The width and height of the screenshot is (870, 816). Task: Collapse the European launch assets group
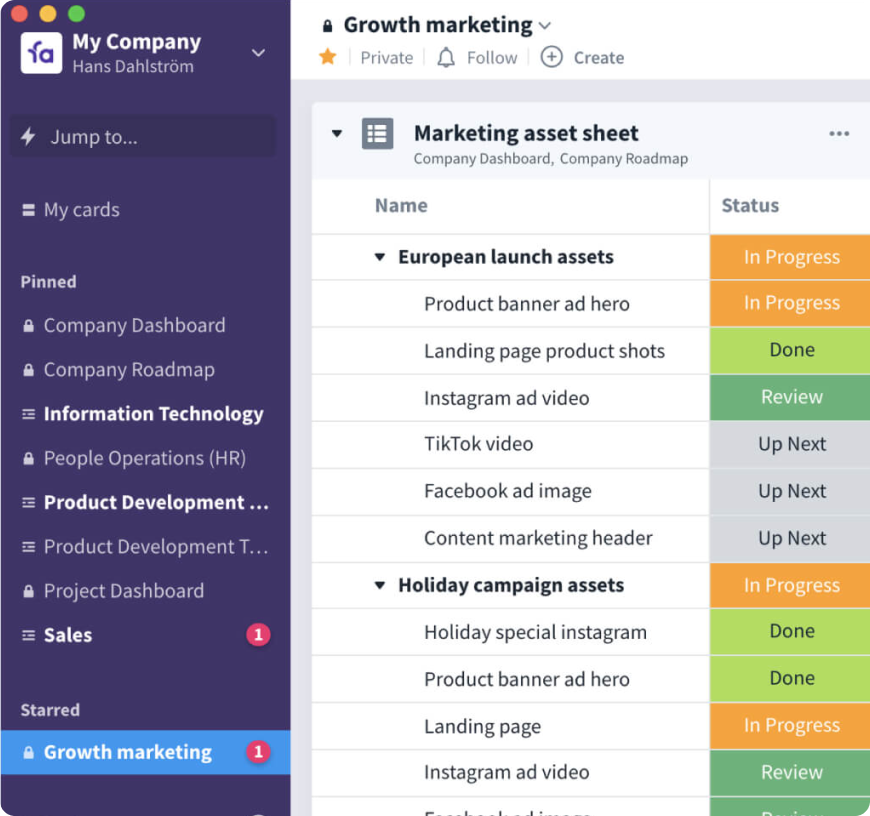pos(379,256)
